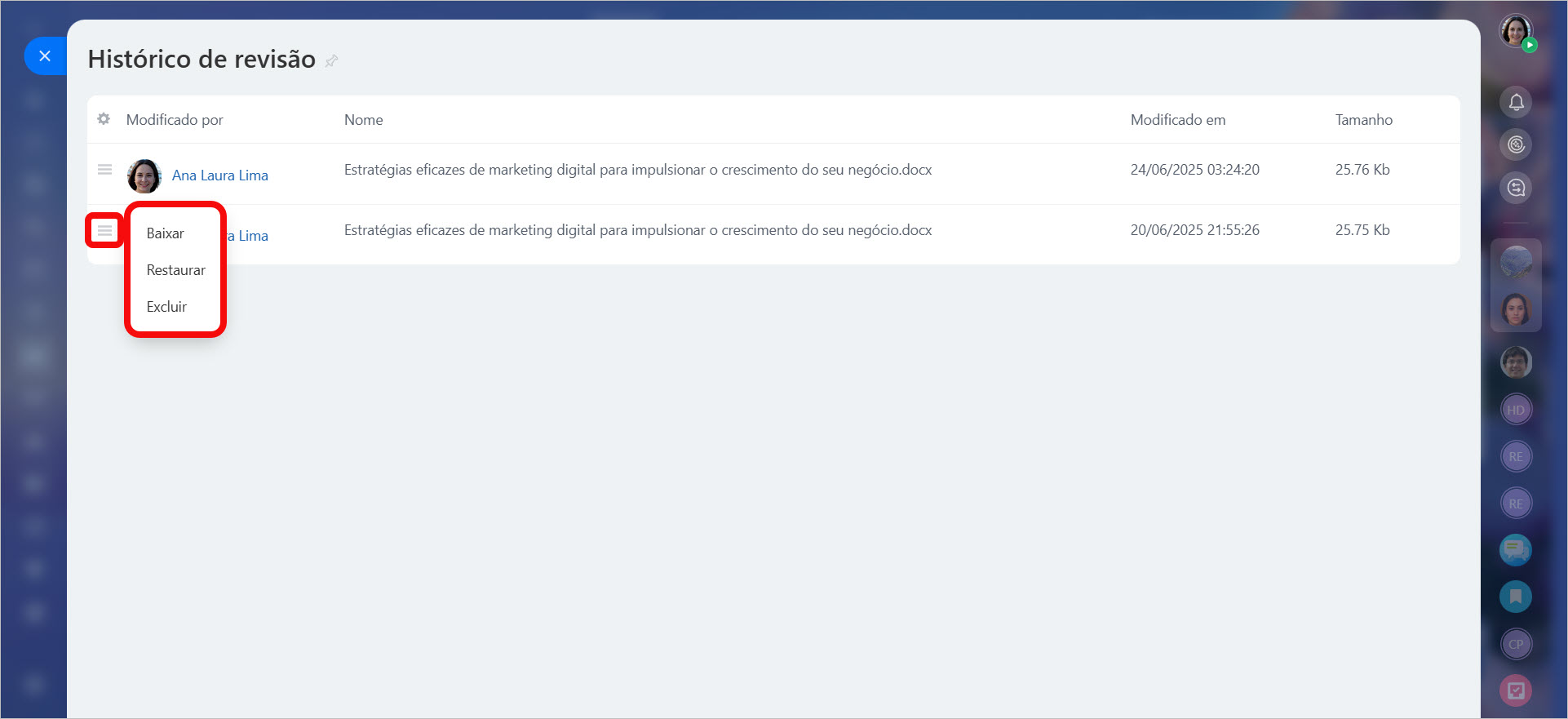Open row menu for the 24/06/2025 revision
The height and width of the screenshot is (719, 1568).
pos(104,170)
